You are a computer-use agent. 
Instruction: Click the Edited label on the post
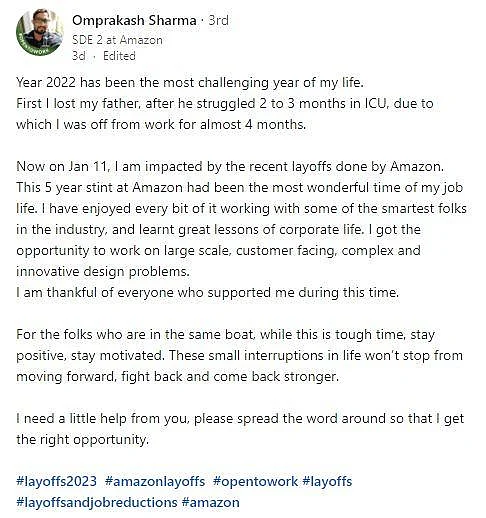119,56
